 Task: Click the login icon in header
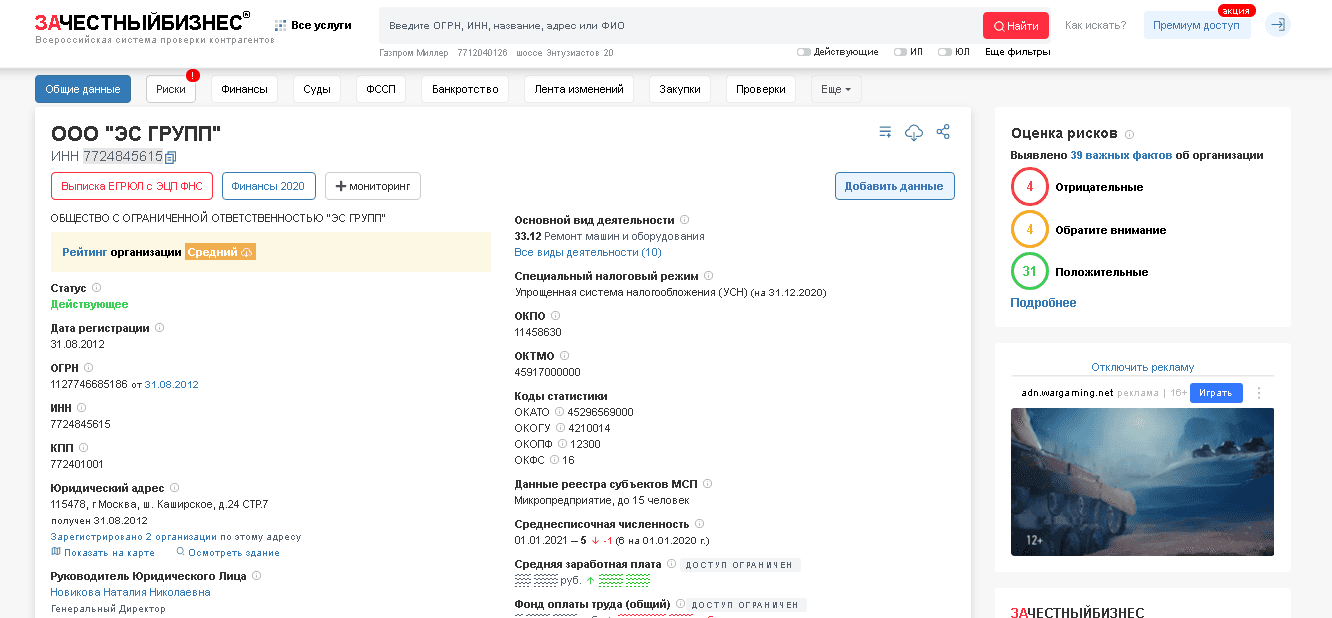[1277, 25]
